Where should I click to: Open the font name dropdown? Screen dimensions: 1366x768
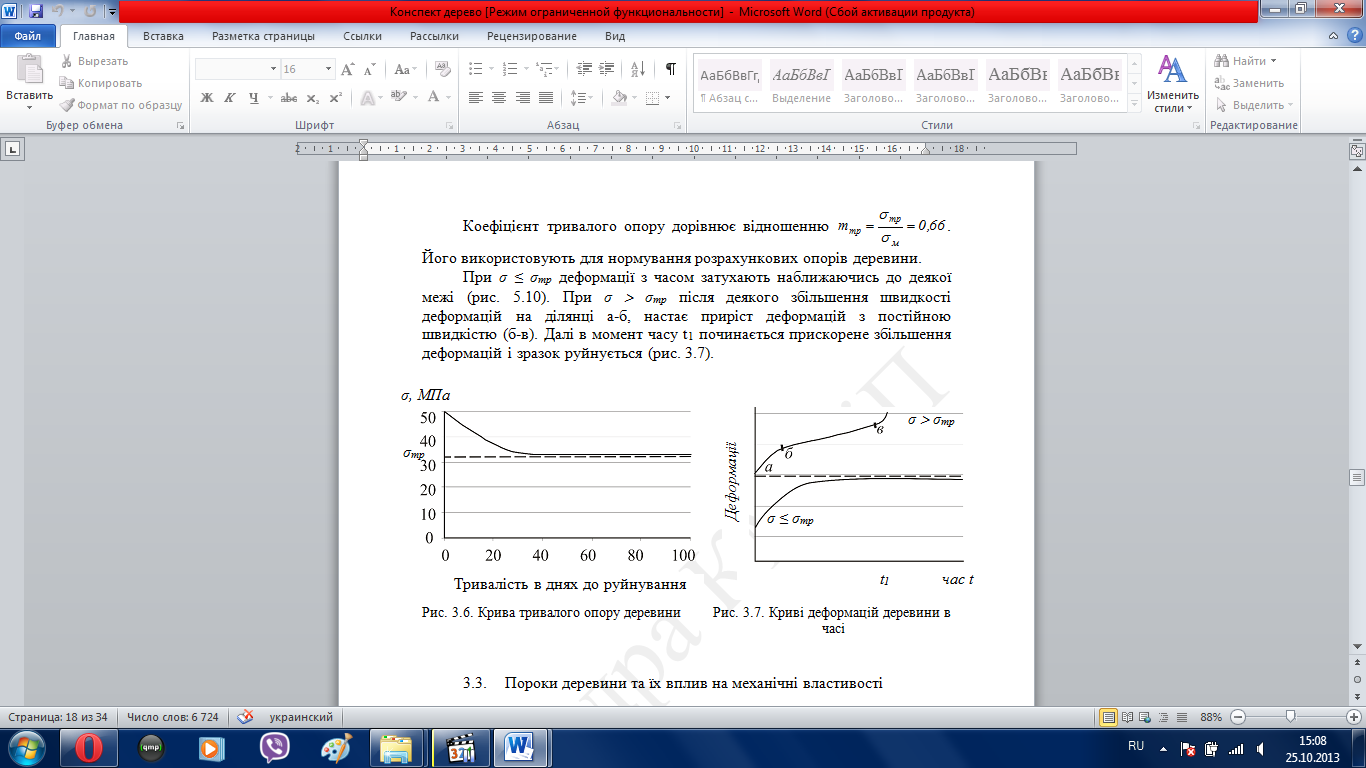coord(273,69)
